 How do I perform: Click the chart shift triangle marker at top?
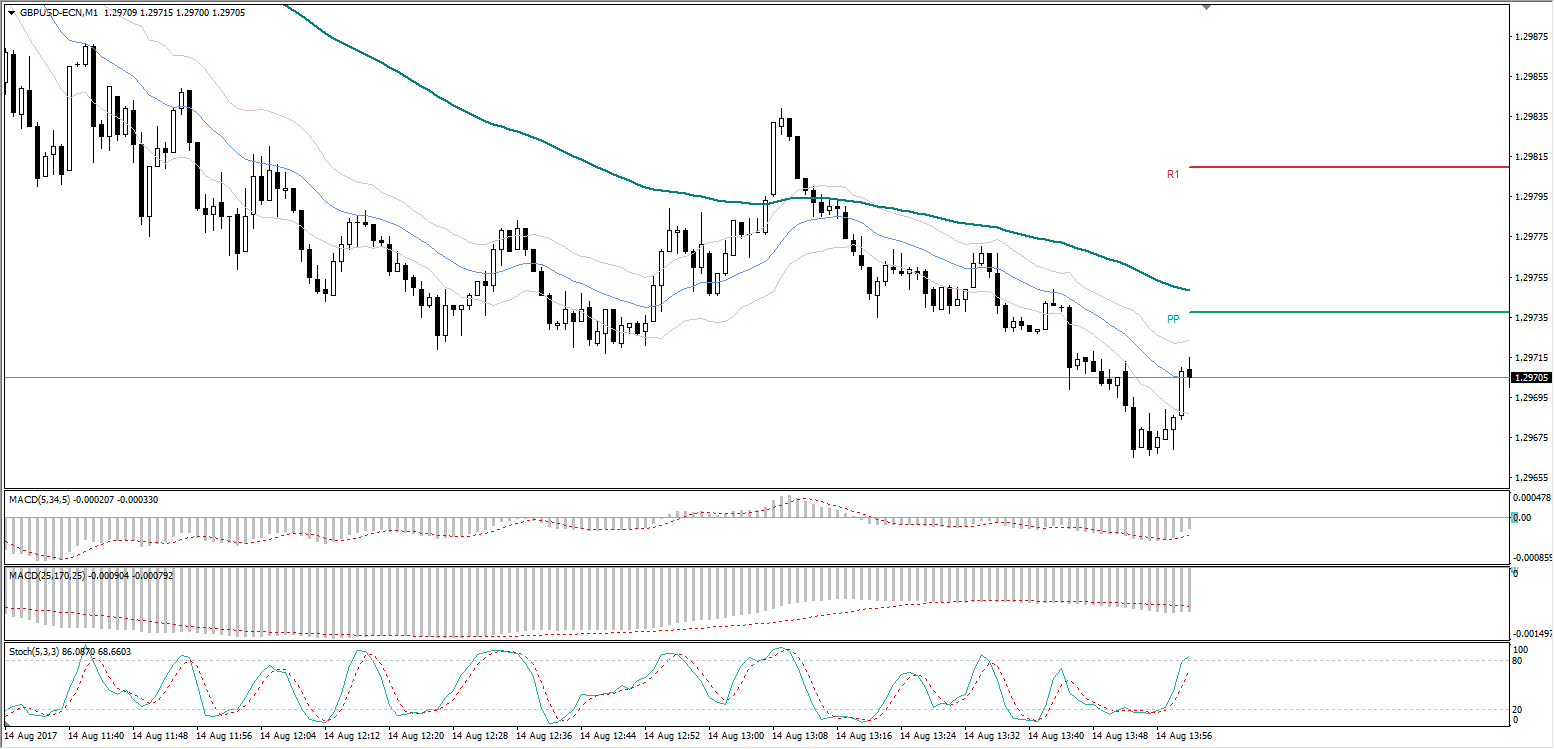[1208, 7]
